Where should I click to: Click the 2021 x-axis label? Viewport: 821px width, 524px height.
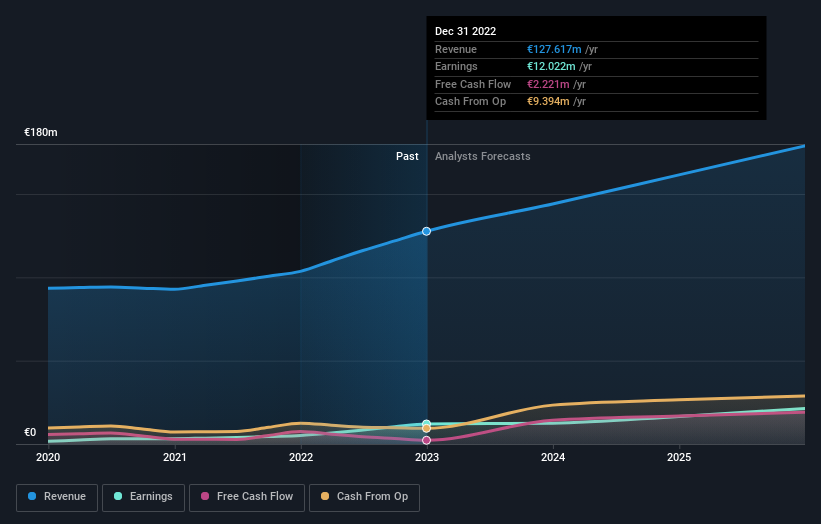174,458
